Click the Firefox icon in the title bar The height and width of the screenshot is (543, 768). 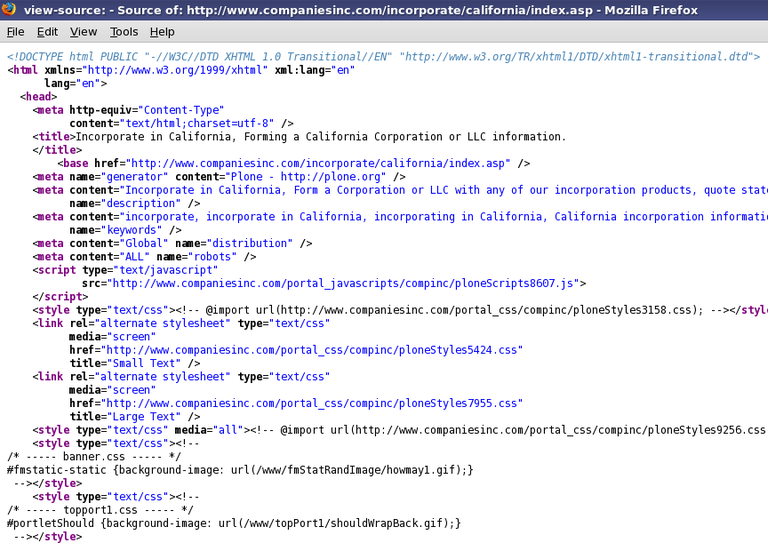[8, 9]
